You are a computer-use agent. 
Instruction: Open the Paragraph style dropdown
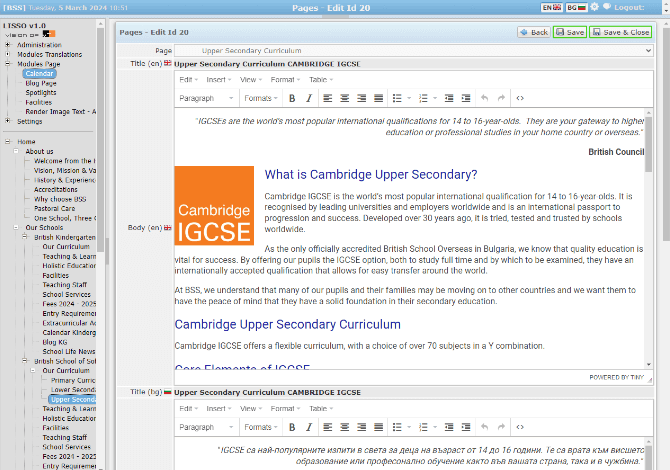click(206, 98)
